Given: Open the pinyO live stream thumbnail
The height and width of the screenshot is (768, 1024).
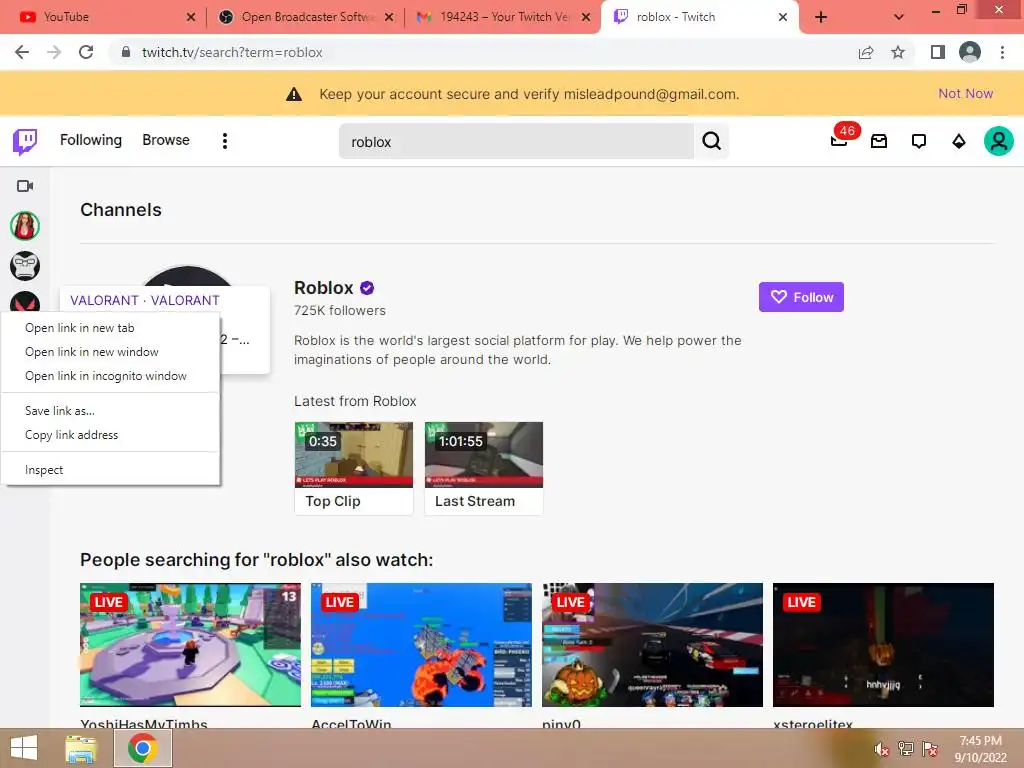Looking at the screenshot, I should tap(652, 645).
